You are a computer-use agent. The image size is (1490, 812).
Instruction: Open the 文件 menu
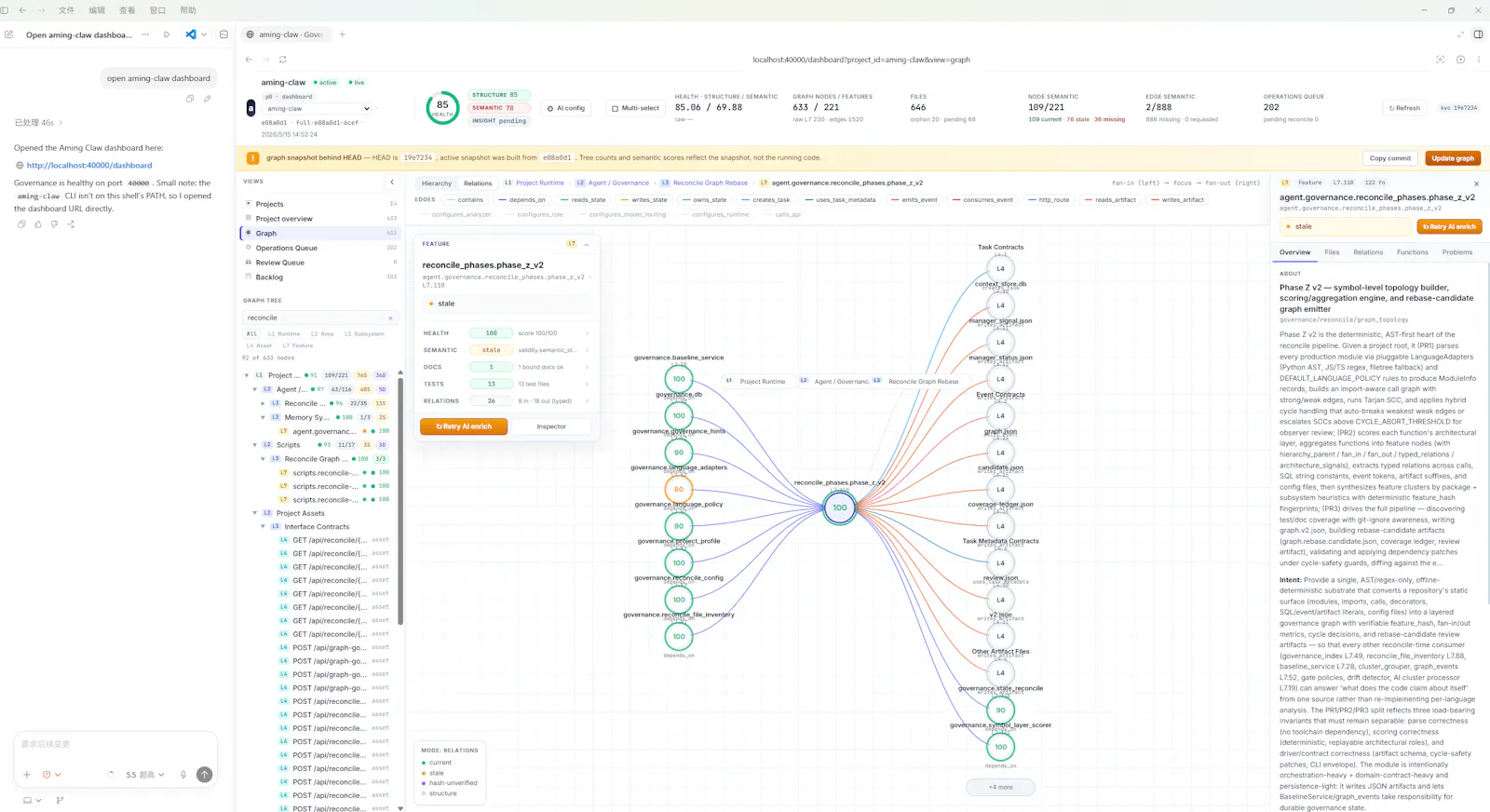(x=66, y=10)
